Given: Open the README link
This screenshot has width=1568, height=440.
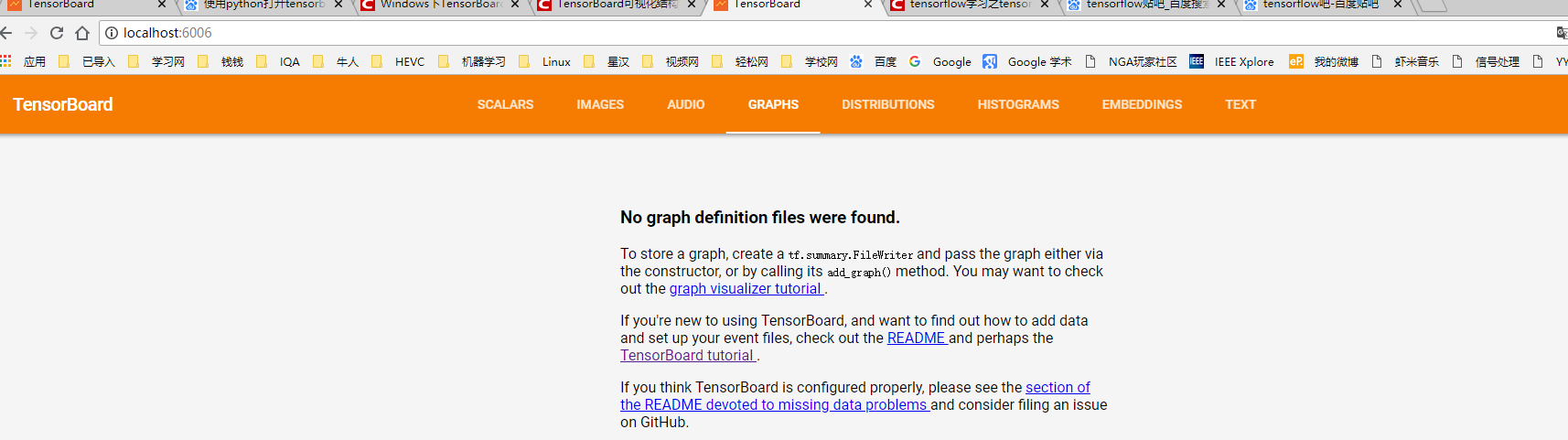Looking at the screenshot, I should pyautogui.click(x=917, y=338).
